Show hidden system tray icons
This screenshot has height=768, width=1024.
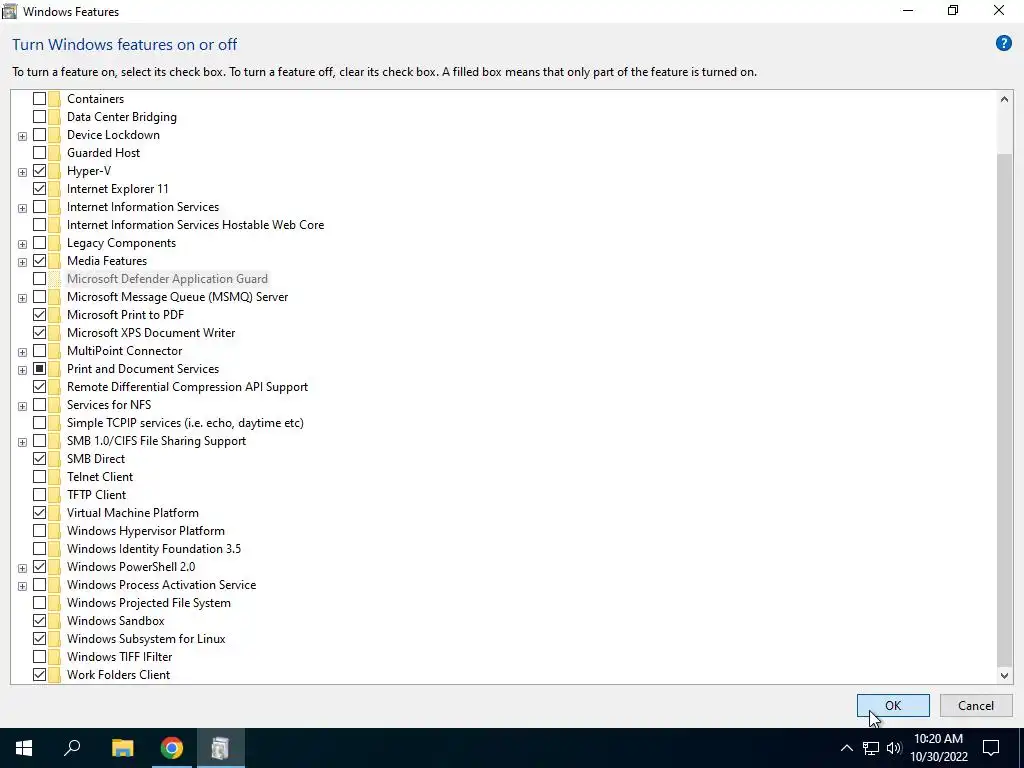coord(846,748)
